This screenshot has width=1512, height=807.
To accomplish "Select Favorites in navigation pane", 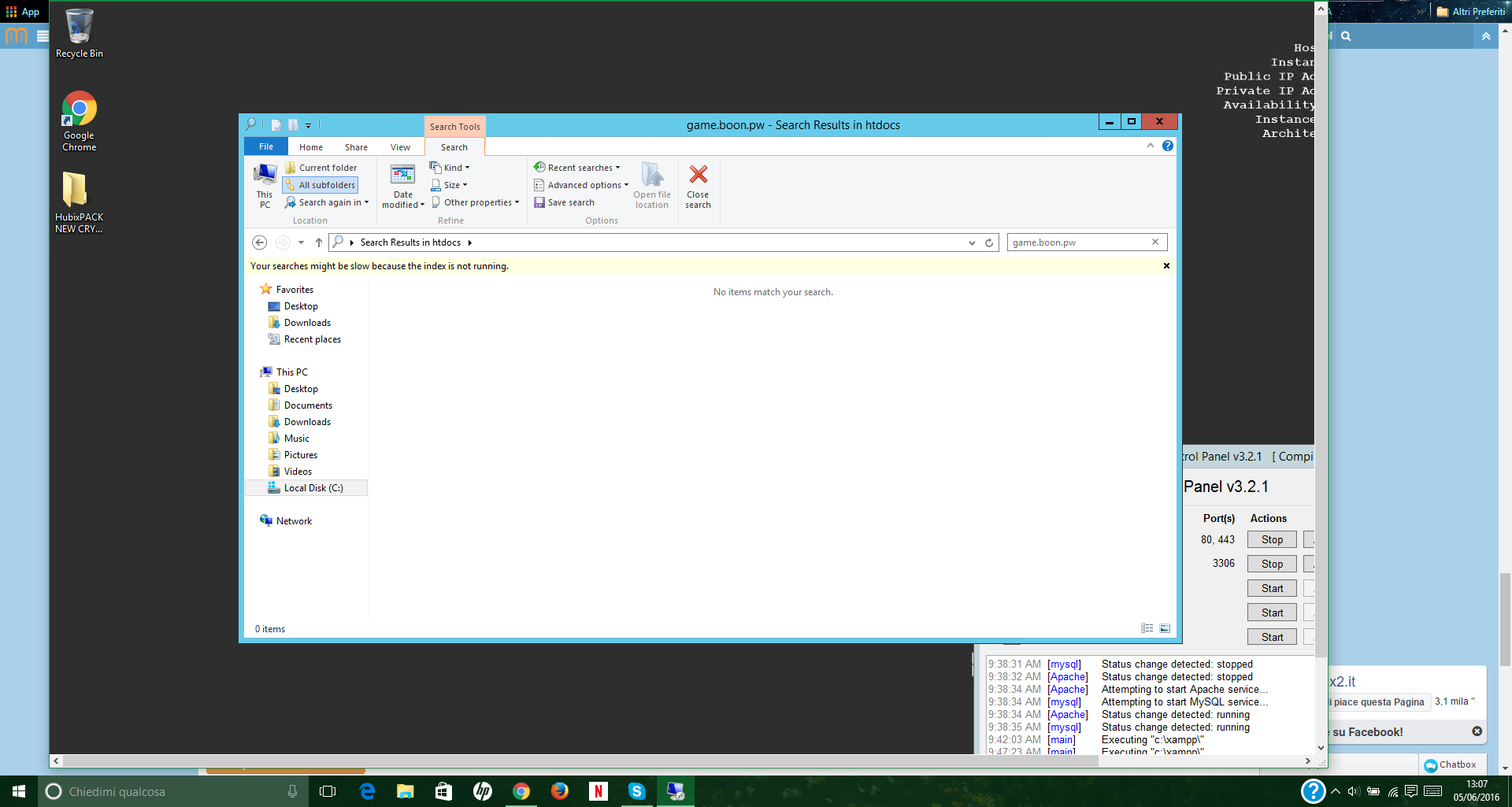I will 295,290.
